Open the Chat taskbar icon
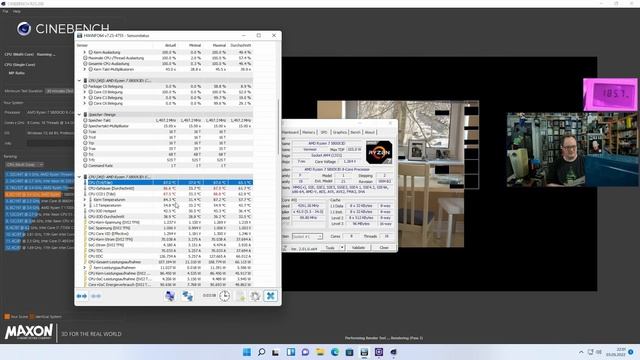 (305, 352)
